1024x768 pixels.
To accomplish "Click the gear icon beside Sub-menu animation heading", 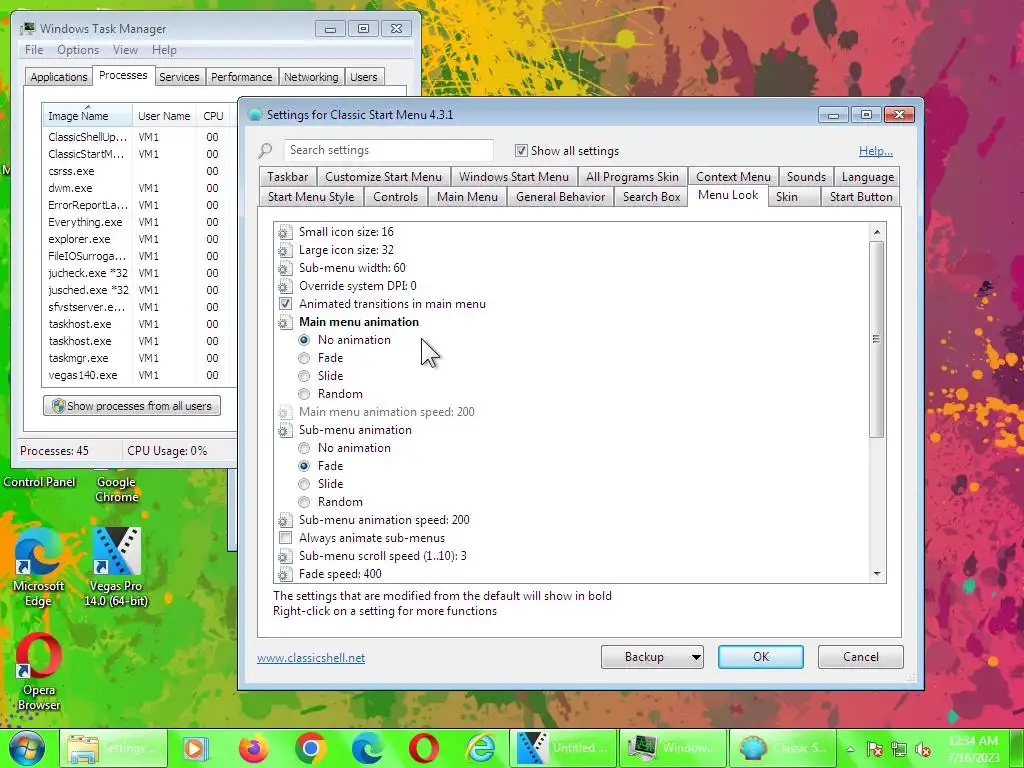I will click(x=285, y=430).
